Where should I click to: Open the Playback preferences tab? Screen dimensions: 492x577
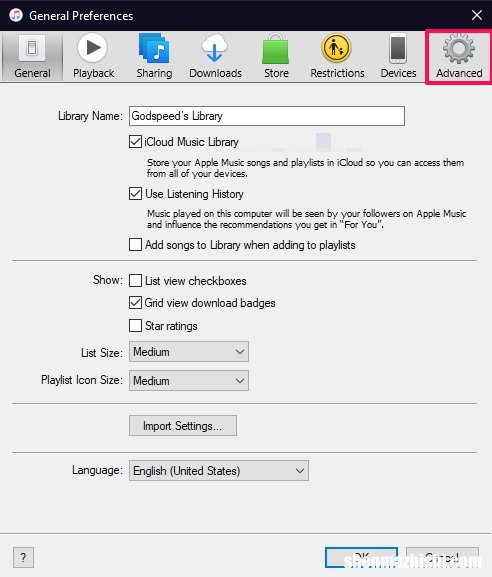[93, 56]
